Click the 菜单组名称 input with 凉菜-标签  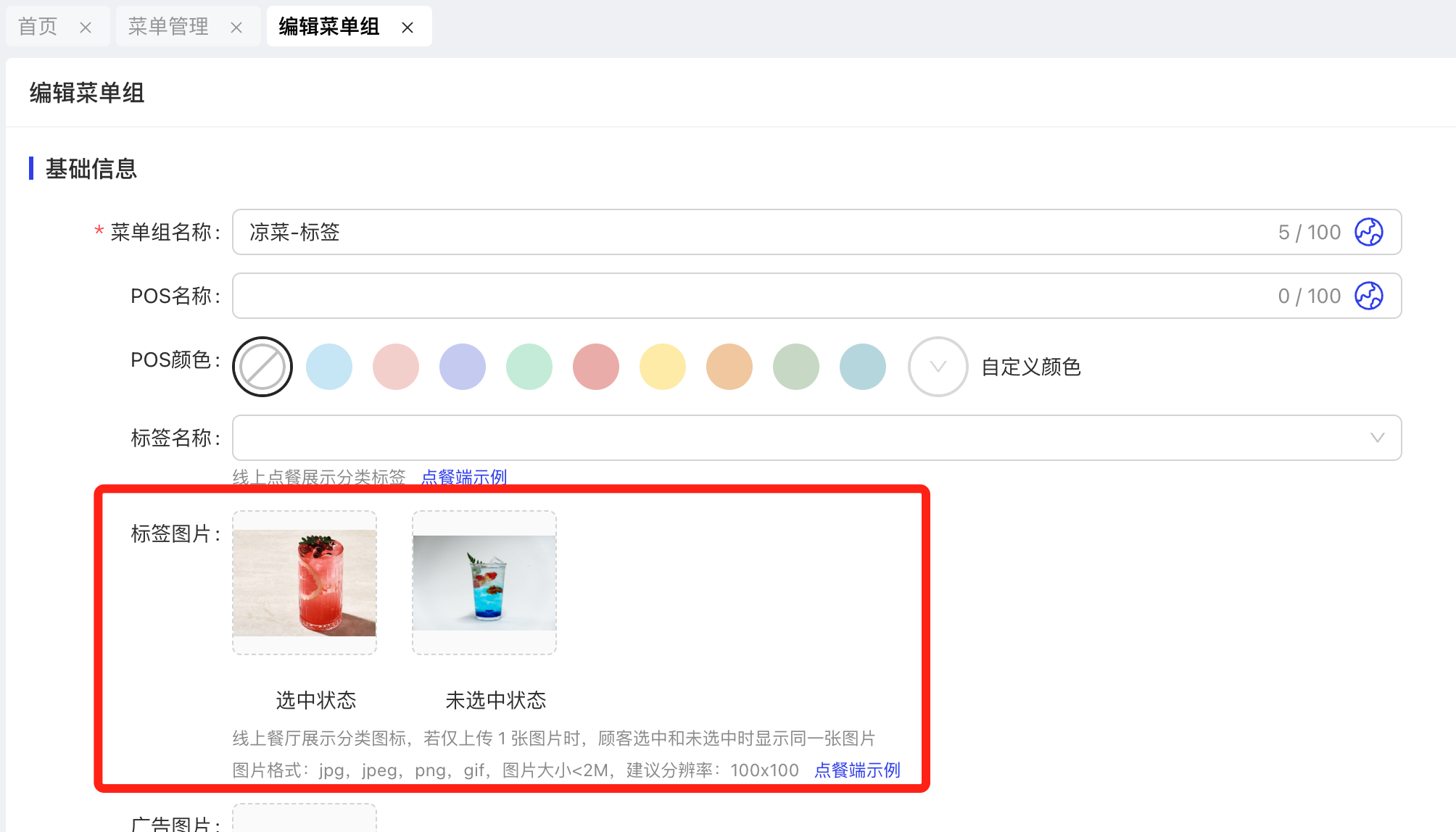pos(725,233)
